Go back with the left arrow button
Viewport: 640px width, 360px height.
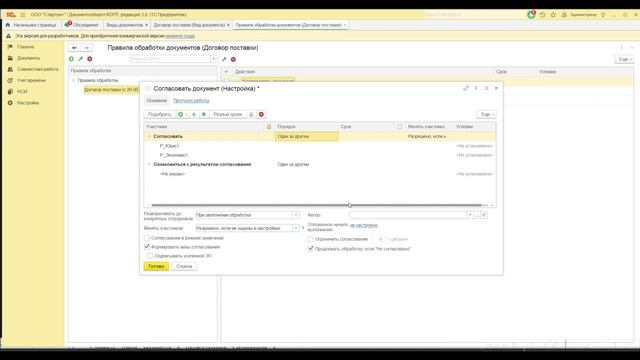coord(74,48)
